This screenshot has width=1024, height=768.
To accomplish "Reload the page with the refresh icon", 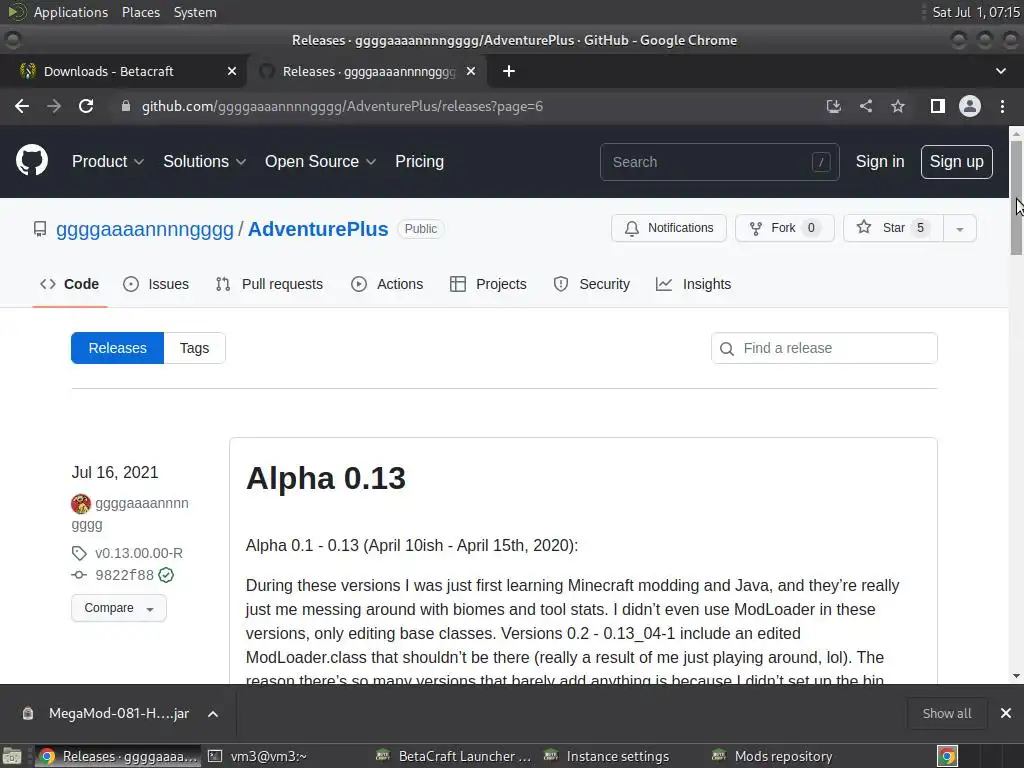I will pos(86,106).
